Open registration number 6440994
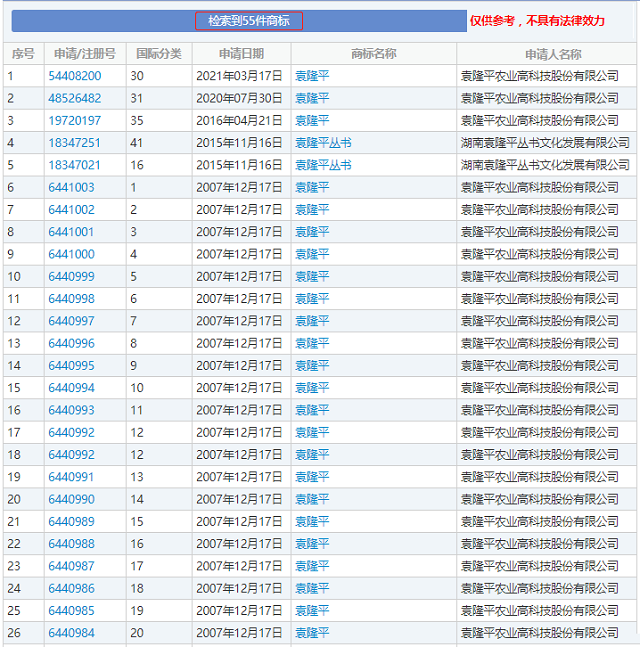The height and width of the screenshot is (647, 640). pos(71,388)
